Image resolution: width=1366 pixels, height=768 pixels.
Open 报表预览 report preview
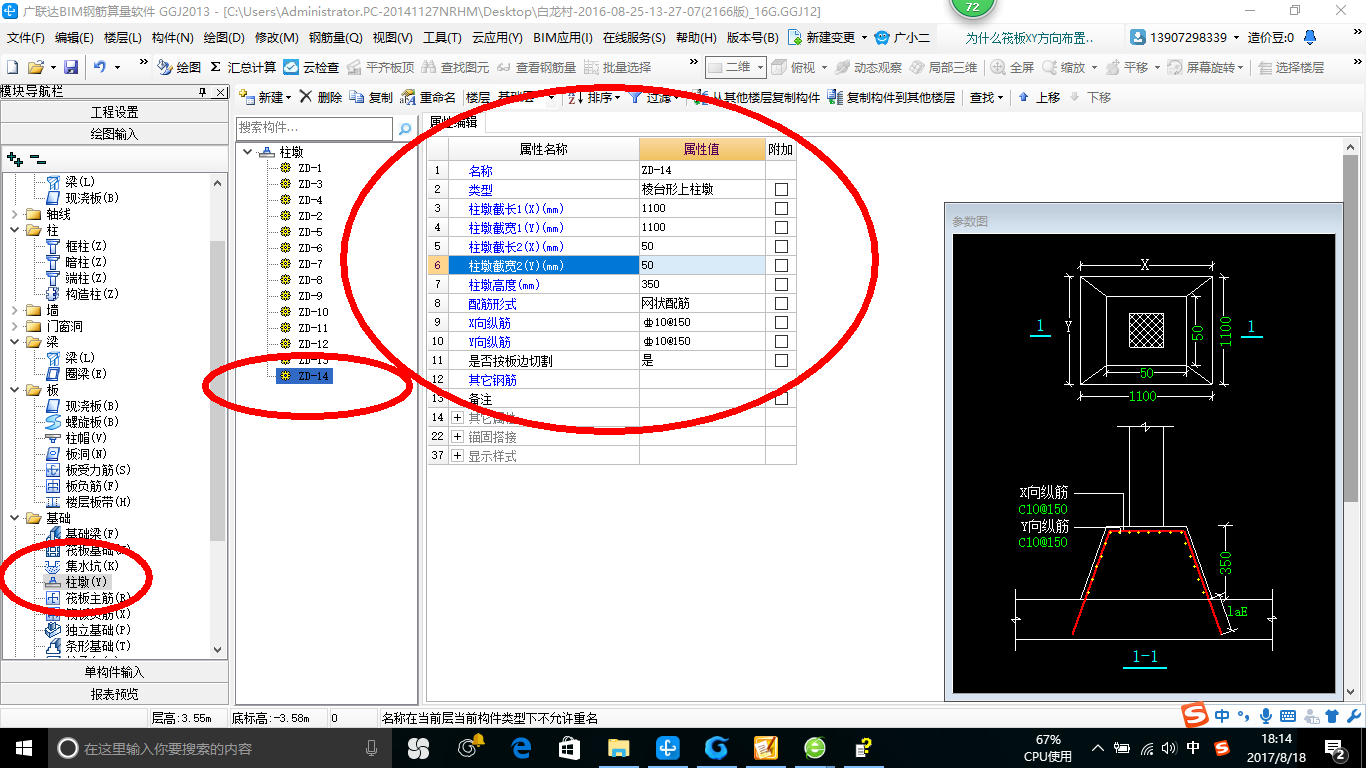tap(114, 694)
